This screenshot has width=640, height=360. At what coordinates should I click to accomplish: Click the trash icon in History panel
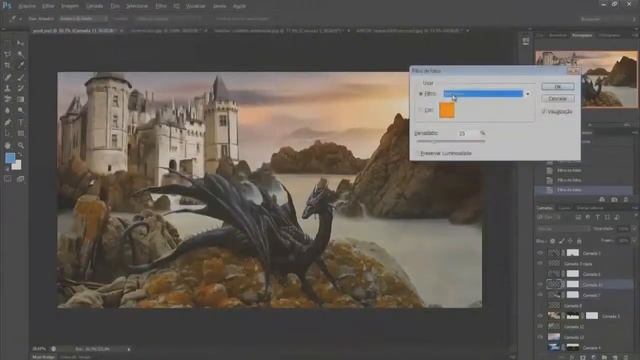pyautogui.click(x=626, y=200)
